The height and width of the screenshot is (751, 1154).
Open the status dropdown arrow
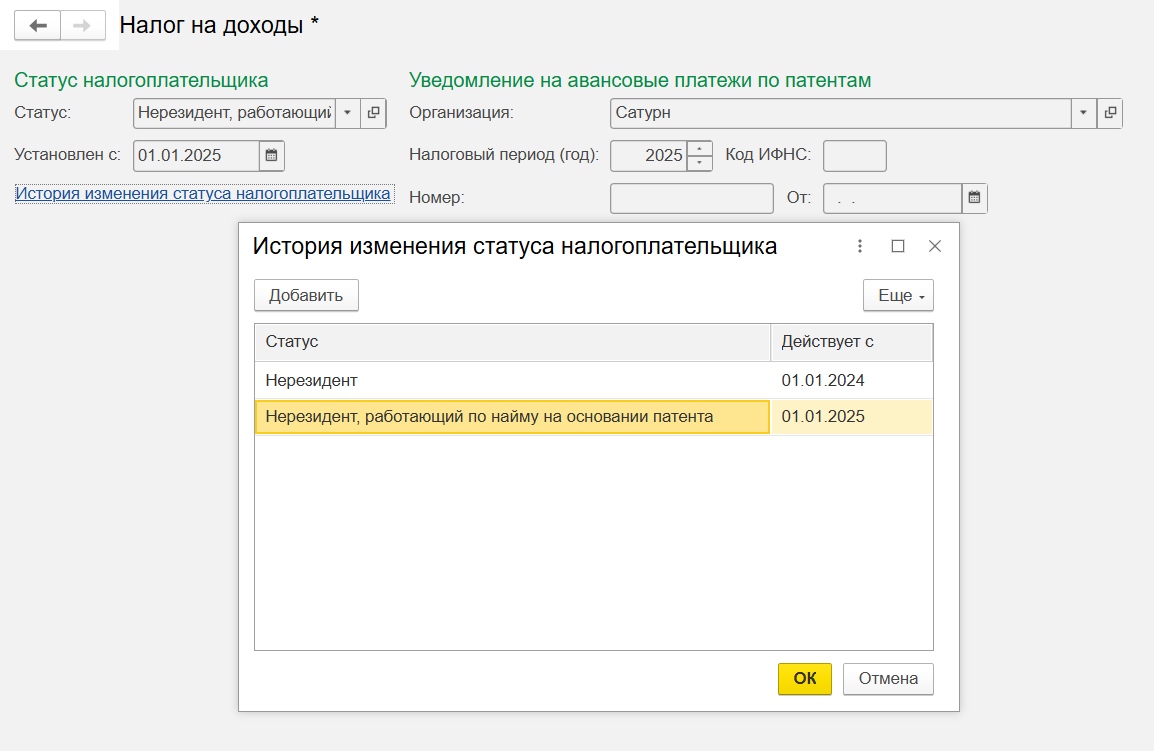pos(347,113)
